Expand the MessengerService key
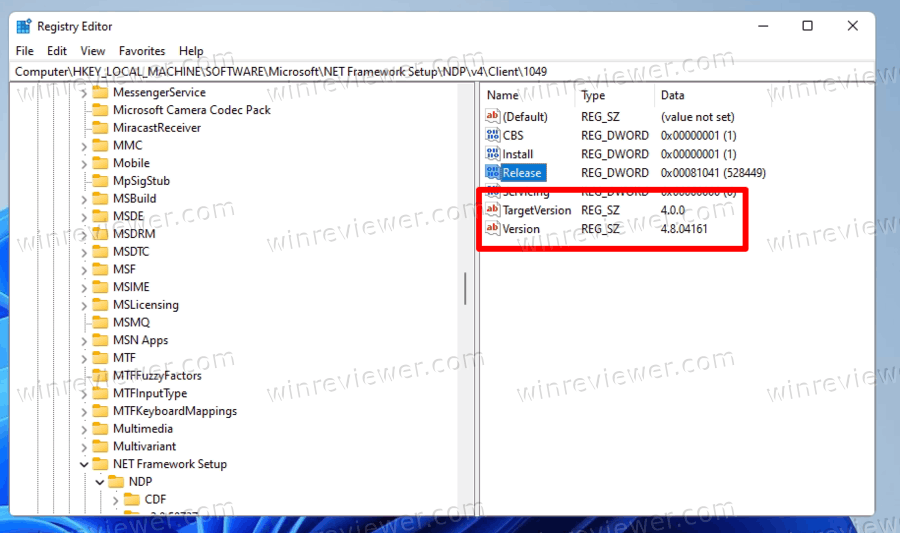Image resolution: width=900 pixels, height=533 pixels. point(84,93)
